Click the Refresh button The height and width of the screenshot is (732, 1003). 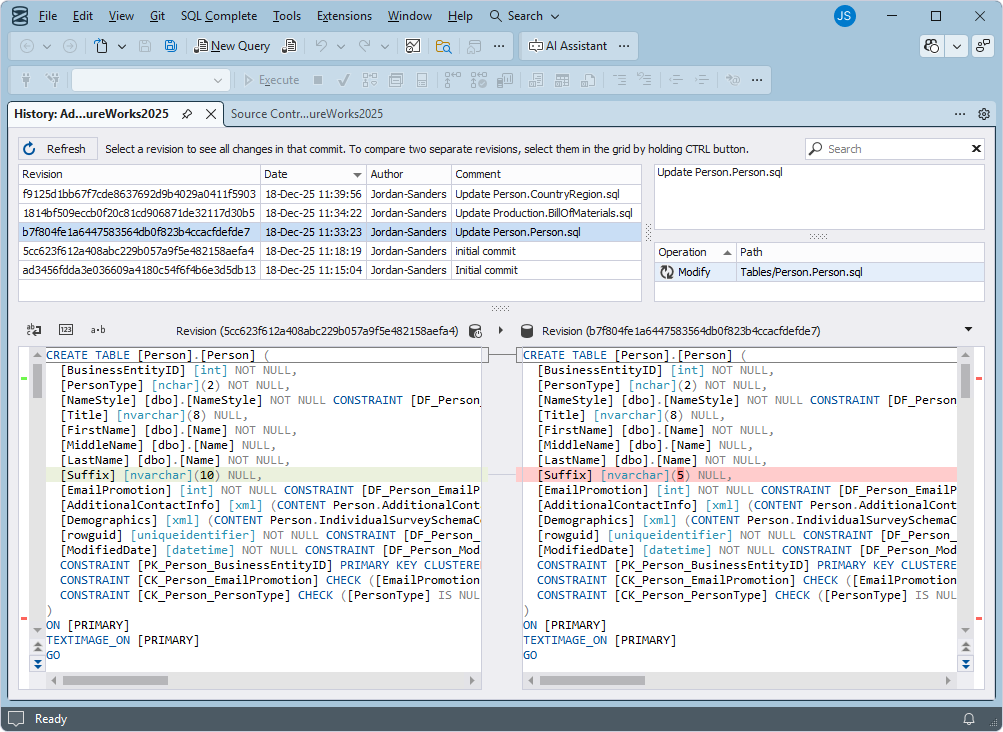(57, 149)
